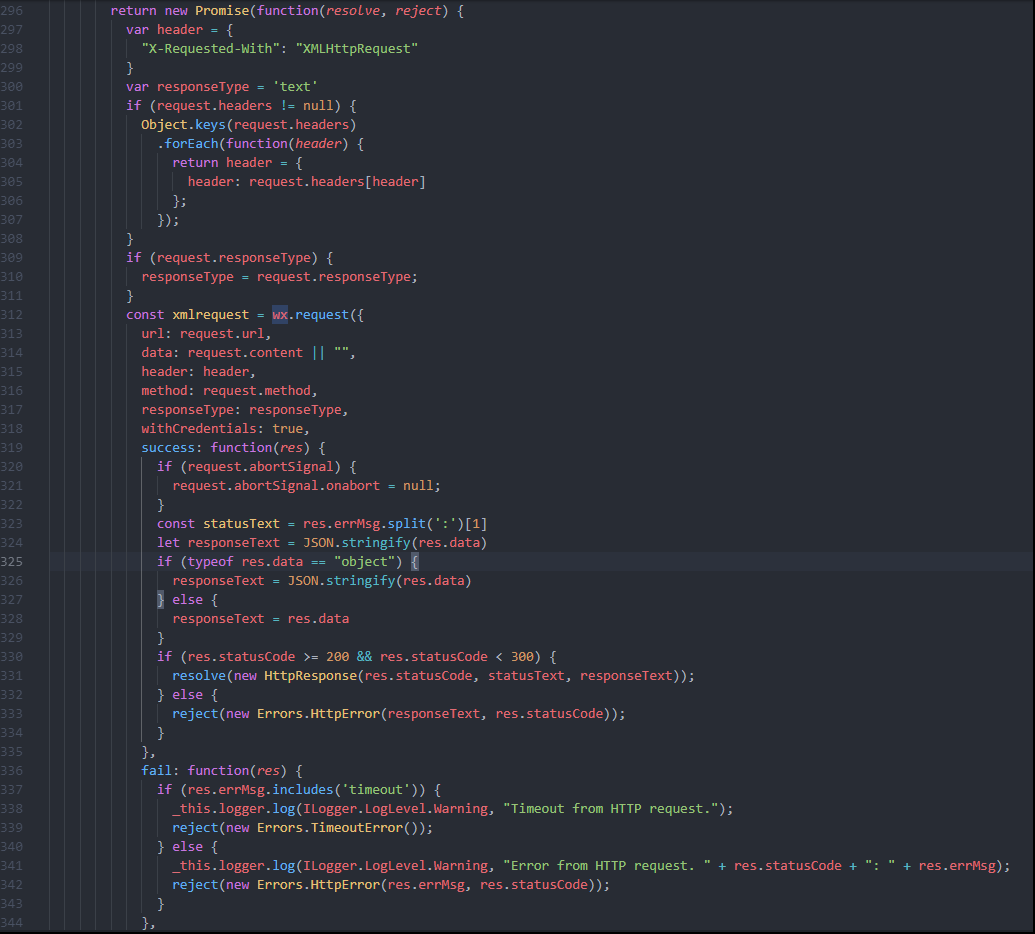This screenshot has width=1035, height=934.
Task: Click request.content on the data line
Action: 245,353
